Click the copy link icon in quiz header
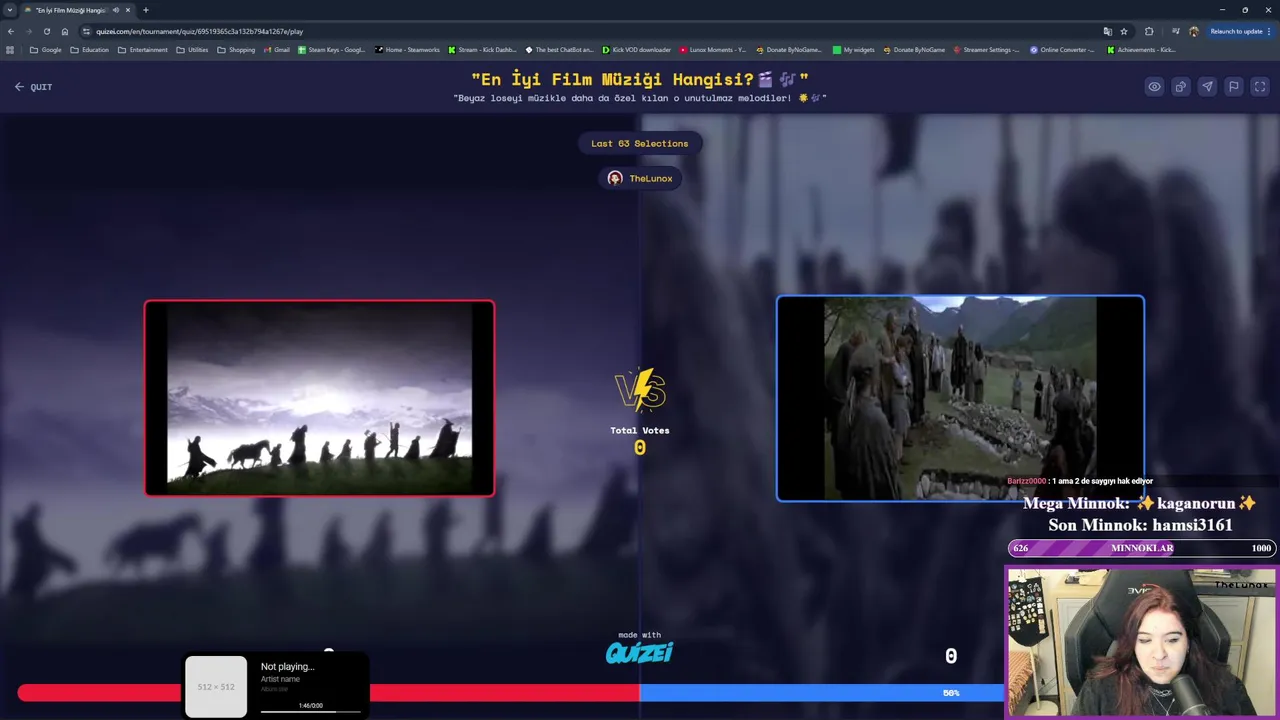The height and width of the screenshot is (720, 1280). point(1181,87)
